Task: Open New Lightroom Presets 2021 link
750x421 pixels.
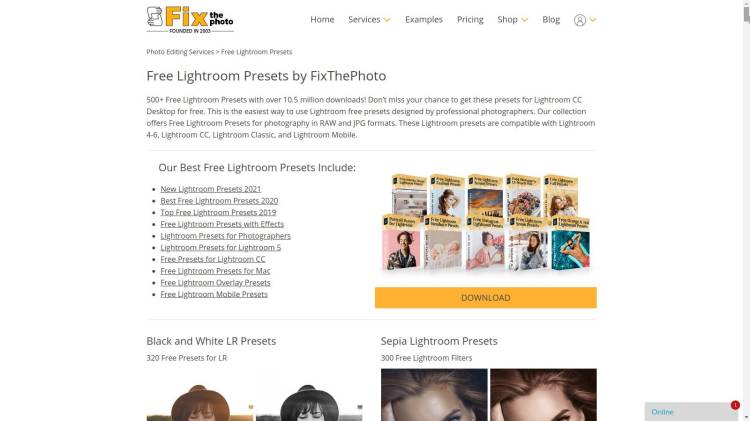Action: click(x=210, y=189)
